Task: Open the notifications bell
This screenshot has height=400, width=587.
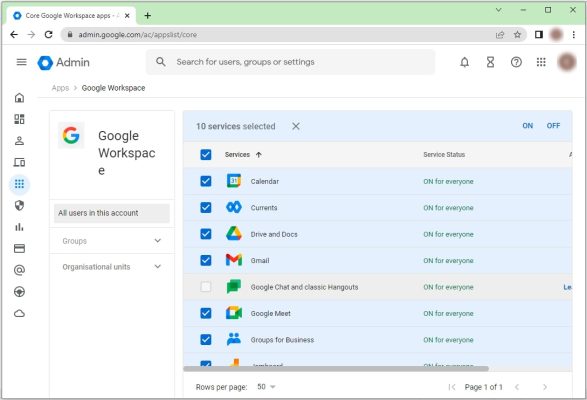Action: click(464, 62)
